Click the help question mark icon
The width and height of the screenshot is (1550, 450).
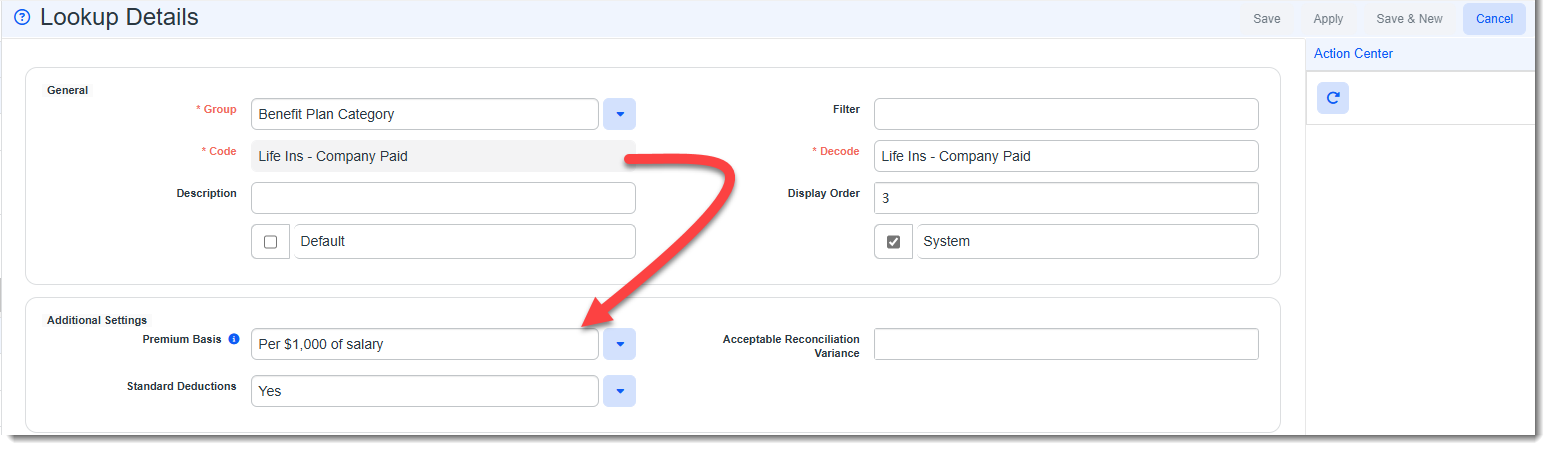pos(22,18)
